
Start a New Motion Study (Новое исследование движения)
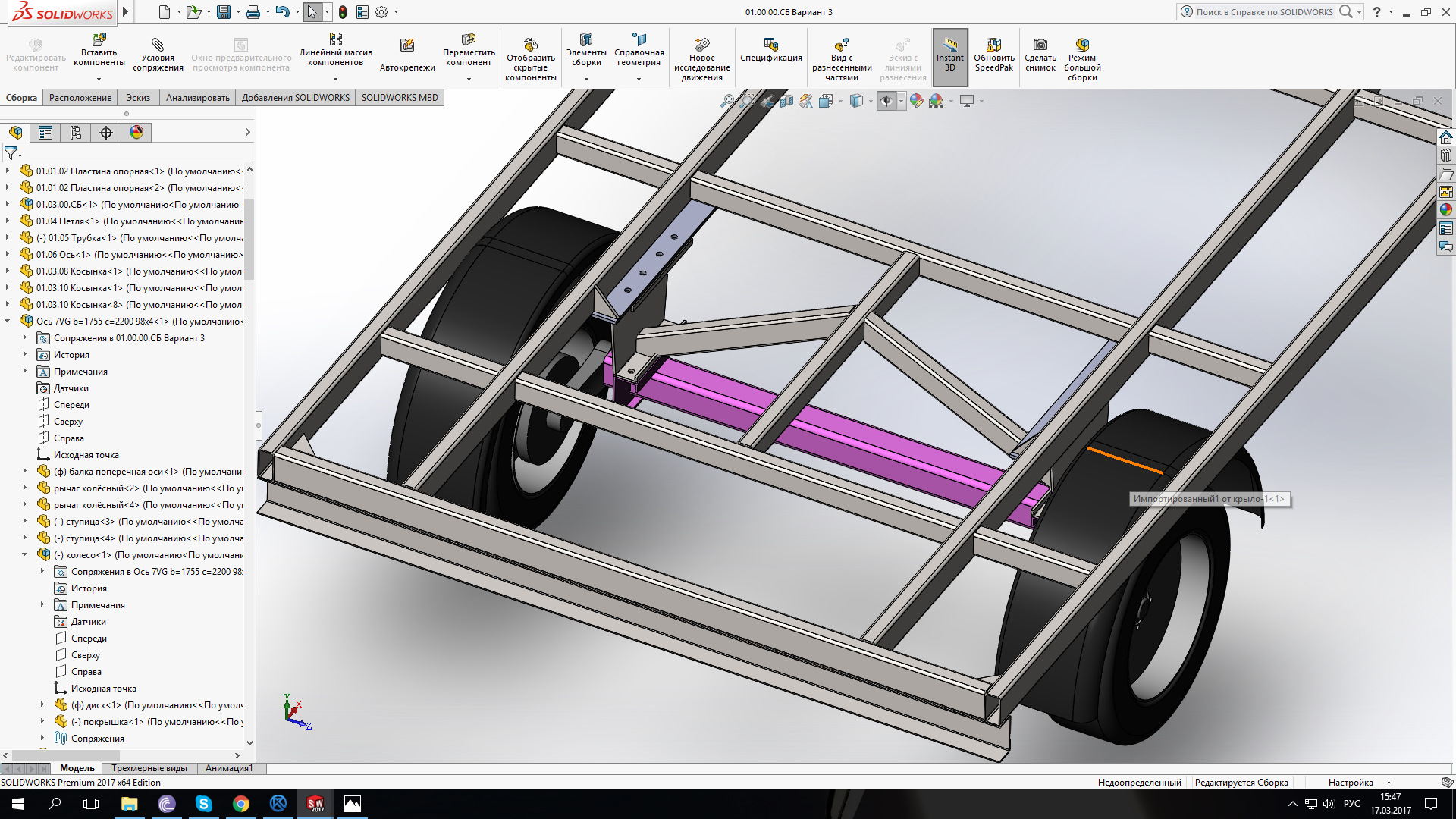(x=701, y=59)
